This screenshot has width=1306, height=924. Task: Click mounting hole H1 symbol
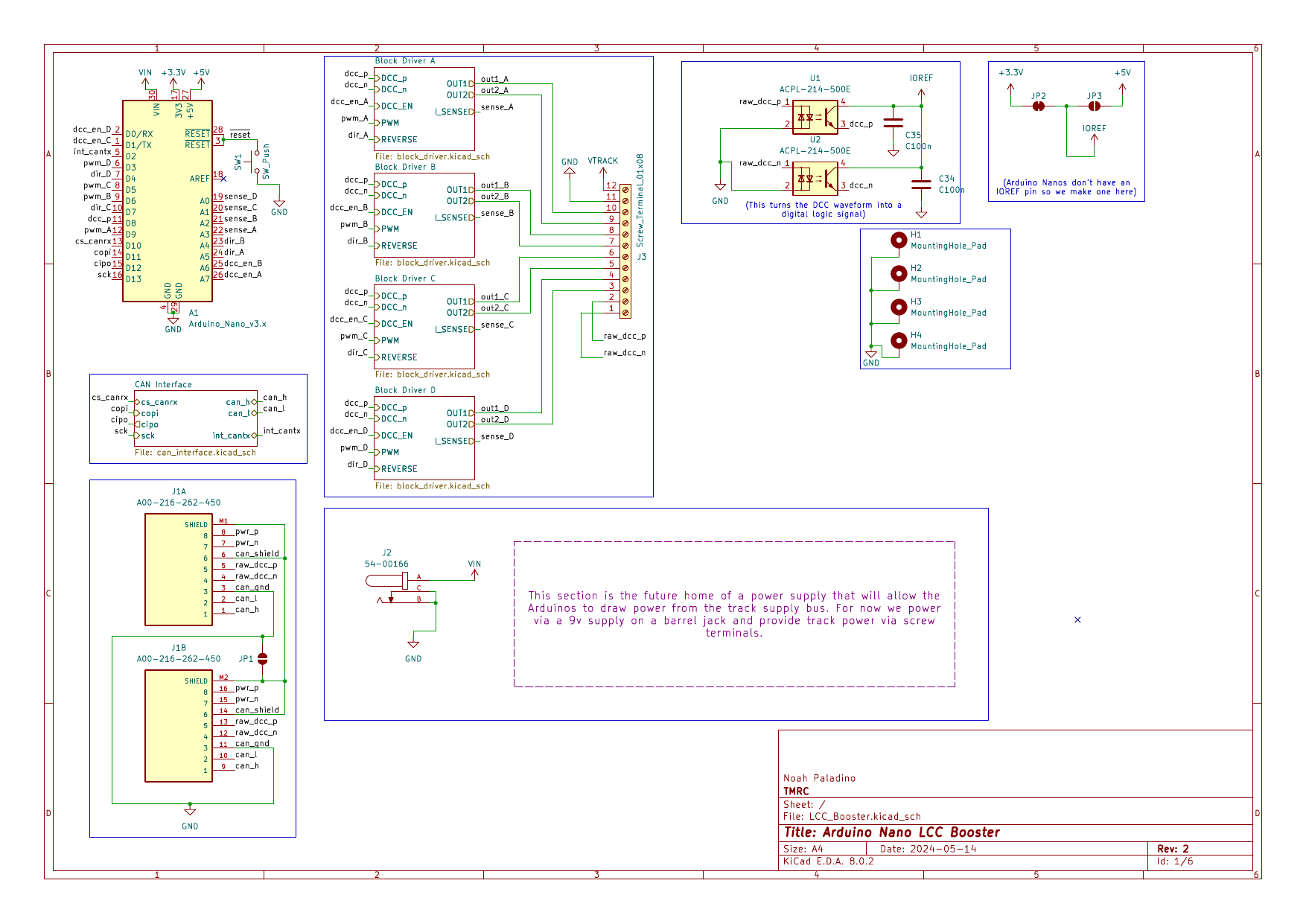coord(899,240)
